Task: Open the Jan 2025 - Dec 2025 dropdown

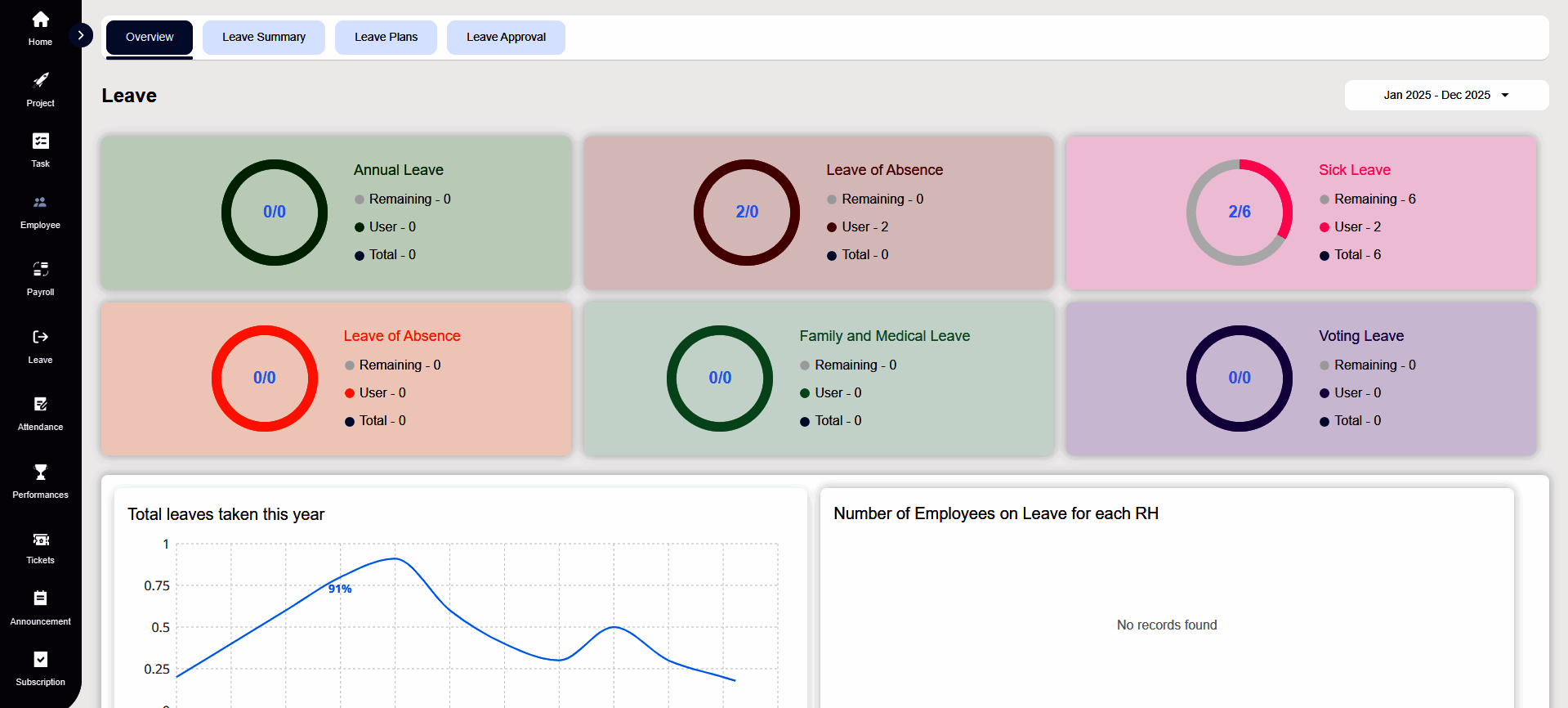Action: click(1446, 95)
